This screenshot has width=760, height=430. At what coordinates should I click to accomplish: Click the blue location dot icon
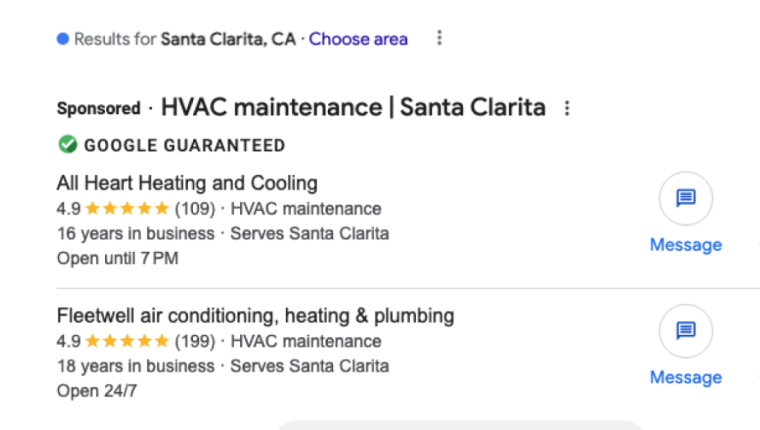click(63, 40)
